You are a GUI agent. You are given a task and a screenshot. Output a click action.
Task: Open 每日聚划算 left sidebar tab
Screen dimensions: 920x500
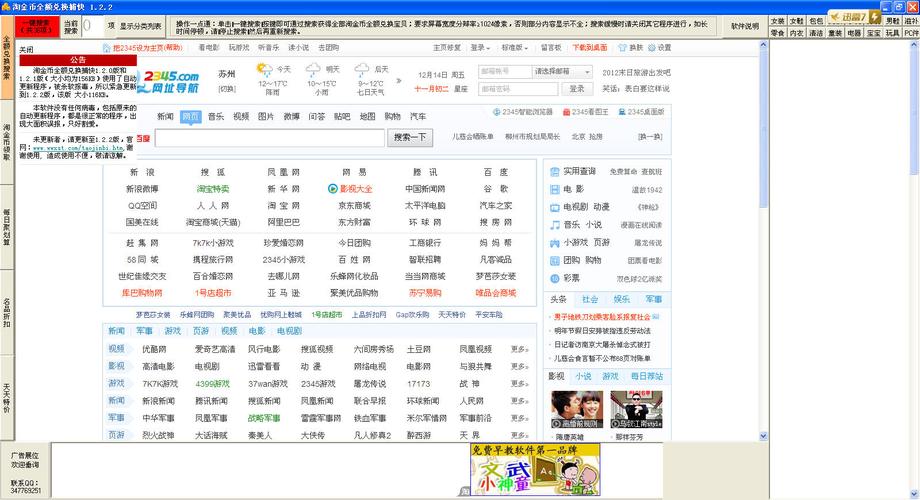pyautogui.click(x=6, y=227)
